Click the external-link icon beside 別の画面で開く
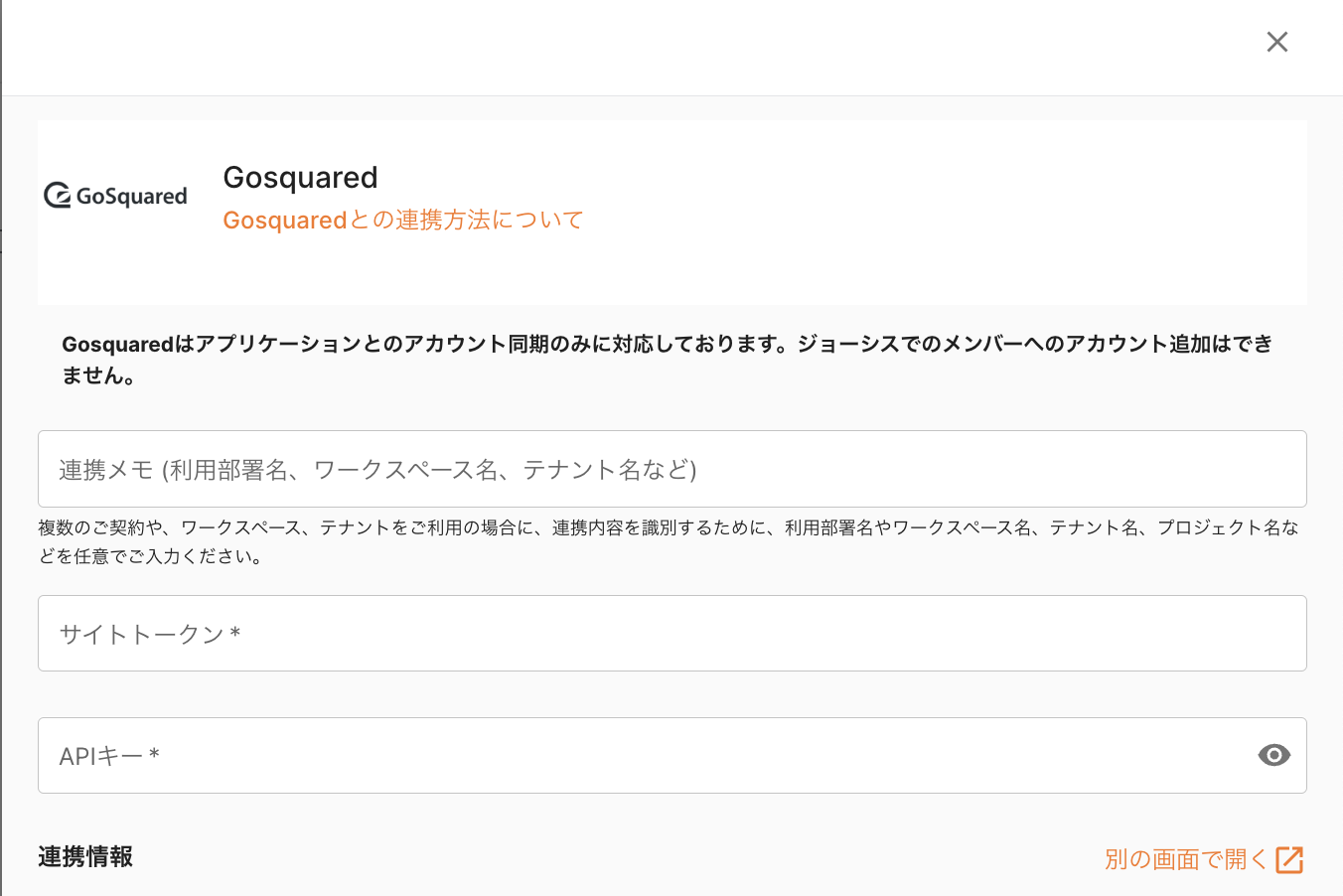The image size is (1343, 896). click(x=1289, y=859)
